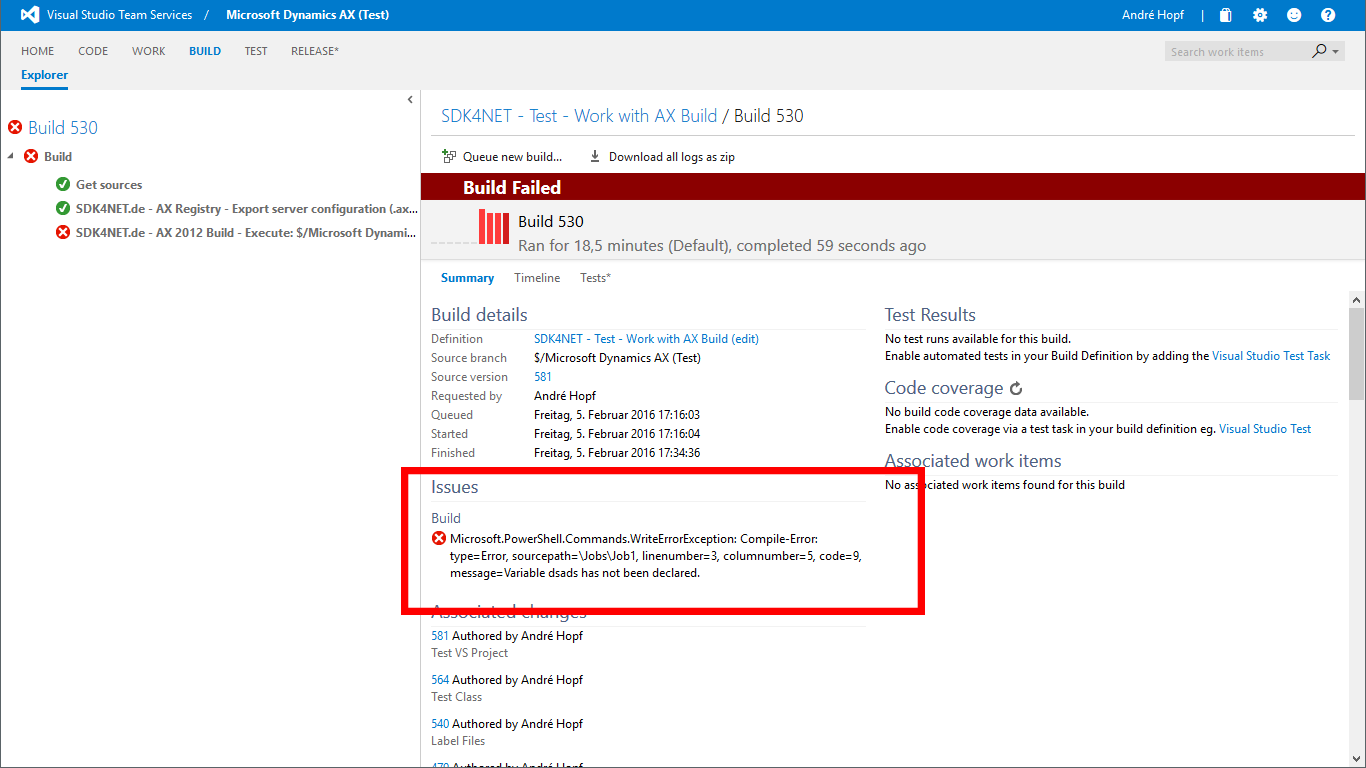Click the Visual Studio logo icon

[30, 15]
